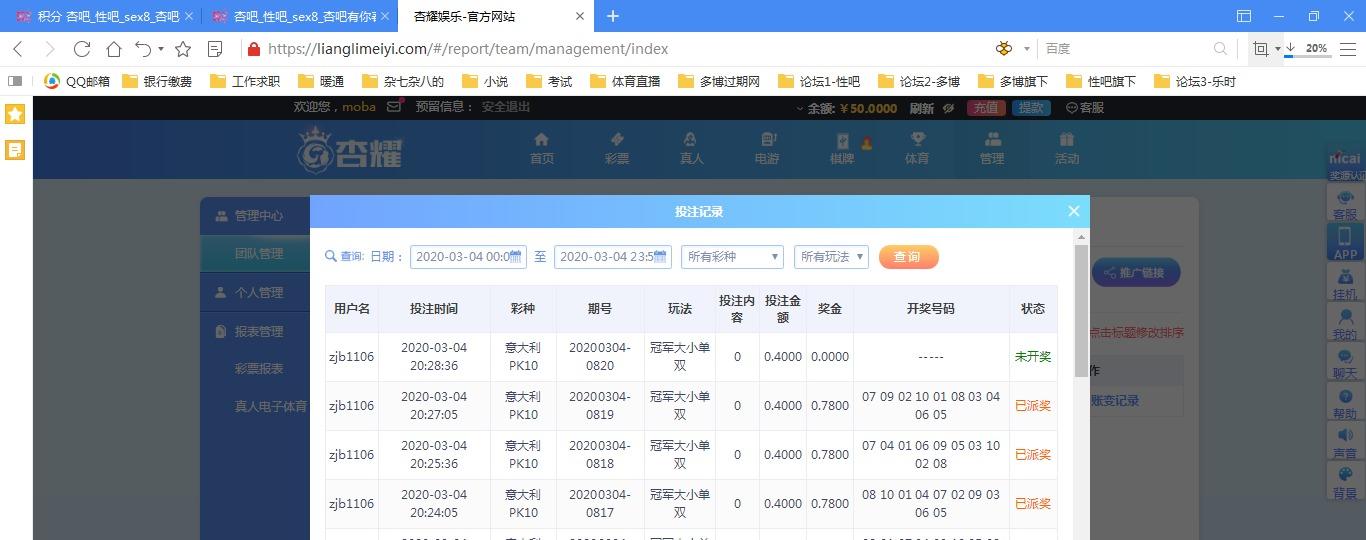Open the 客服 link in top bar
This screenshot has height=540, width=1366.
tap(1085, 108)
